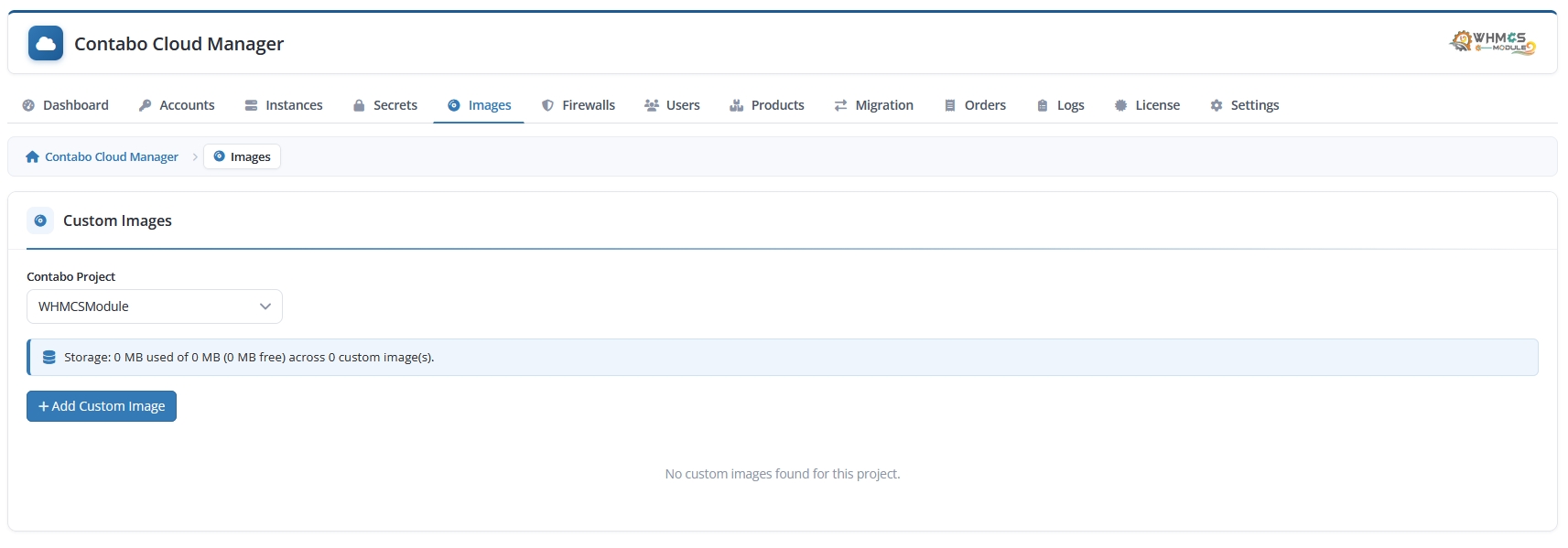Viewport: 1568px width, 548px height.
Task: Click the Secrets padlock icon
Action: pos(359,105)
